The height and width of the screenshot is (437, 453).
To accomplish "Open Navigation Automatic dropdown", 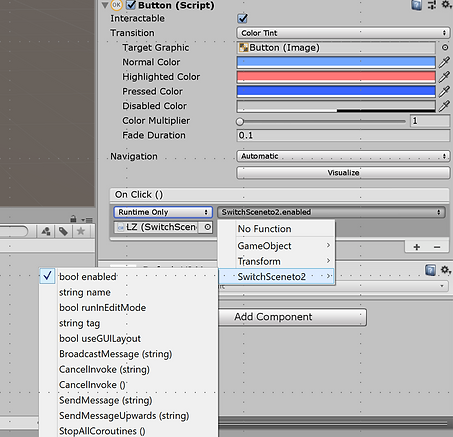I will 342,156.
